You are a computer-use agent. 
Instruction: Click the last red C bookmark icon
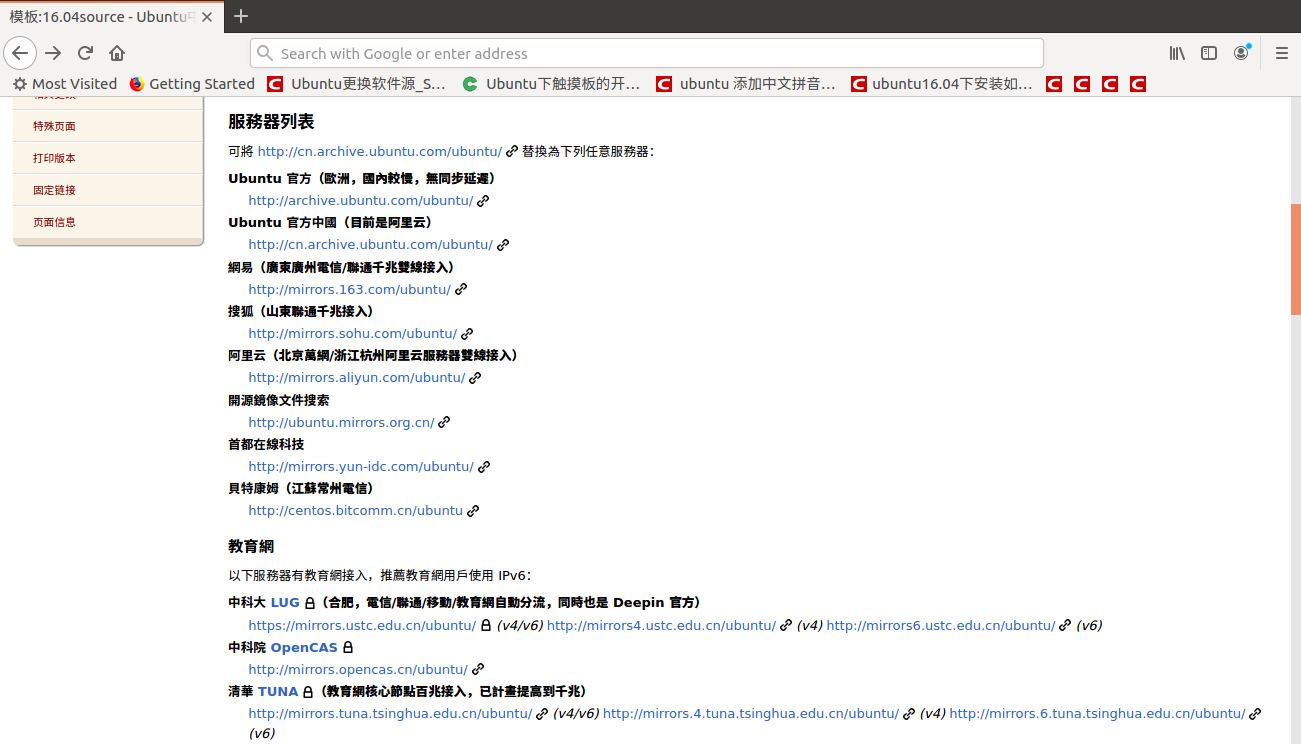pos(1138,84)
